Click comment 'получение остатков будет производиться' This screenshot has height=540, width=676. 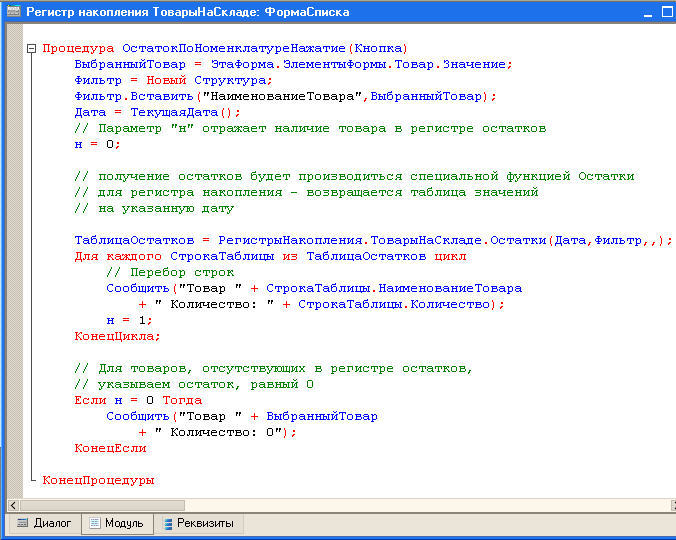[x=354, y=176]
